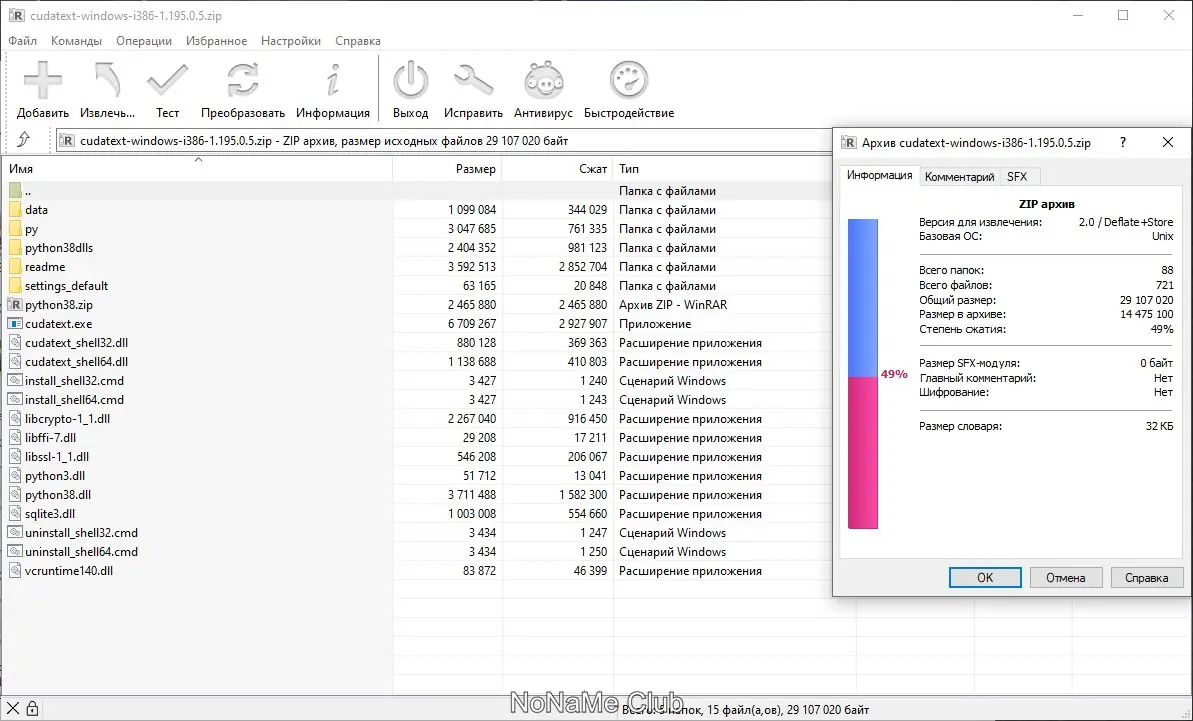This screenshot has height=721, width=1193.
Task: Click the Отмена button
Action: (1065, 577)
